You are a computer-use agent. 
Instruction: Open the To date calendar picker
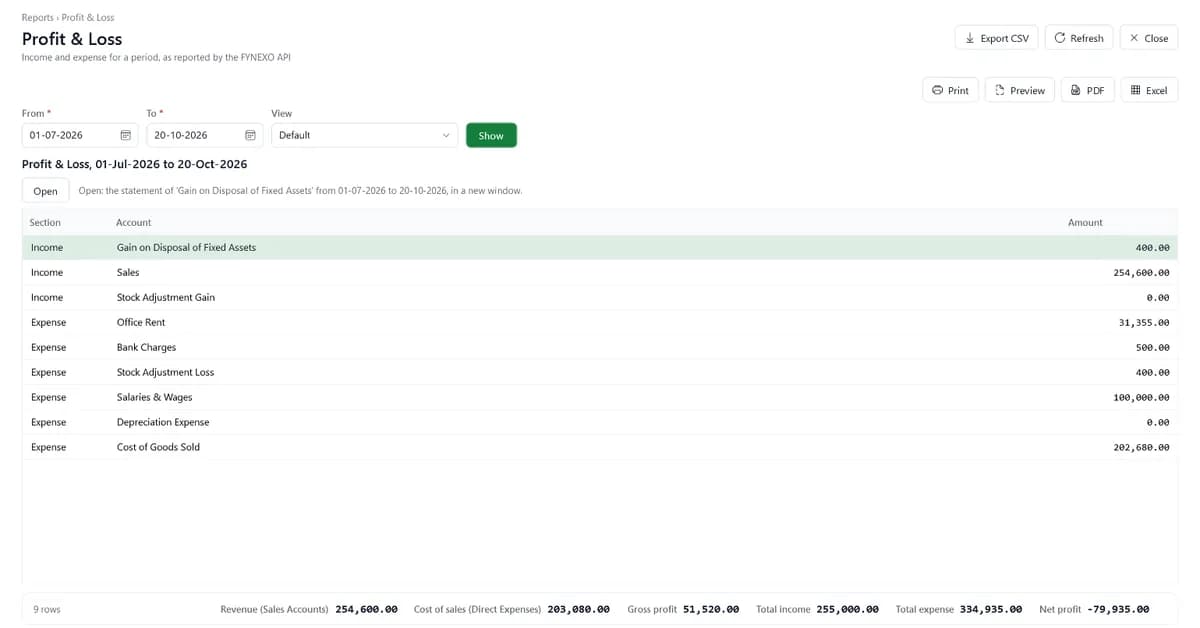pyautogui.click(x=251, y=135)
